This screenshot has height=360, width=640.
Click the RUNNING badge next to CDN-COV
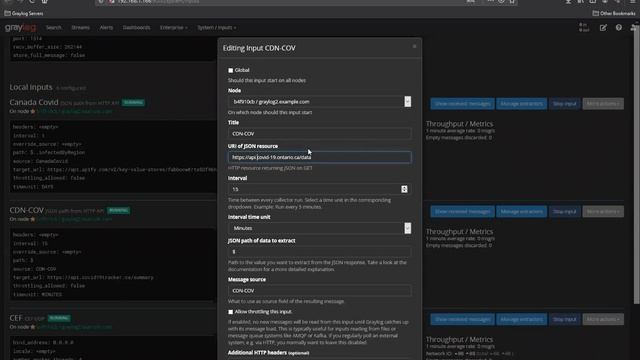click(x=118, y=210)
